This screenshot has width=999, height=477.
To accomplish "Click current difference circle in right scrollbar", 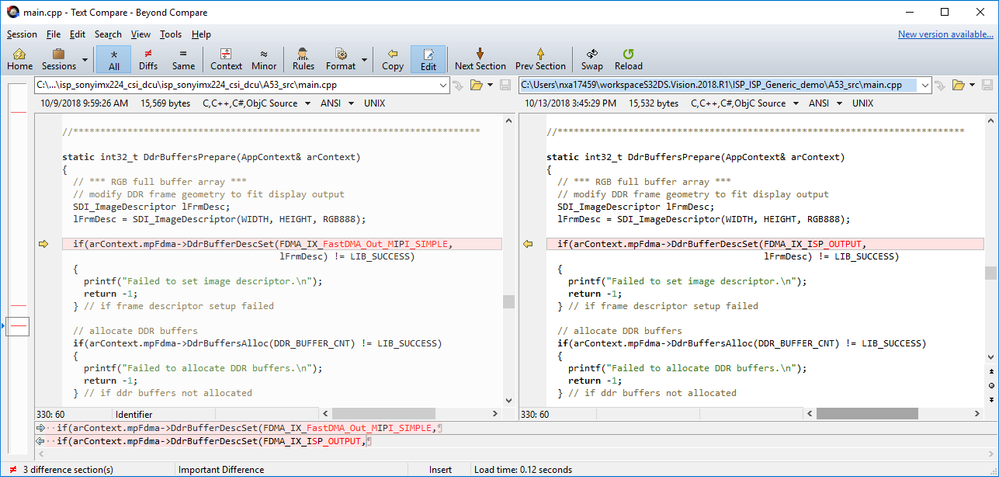I will 991,385.
